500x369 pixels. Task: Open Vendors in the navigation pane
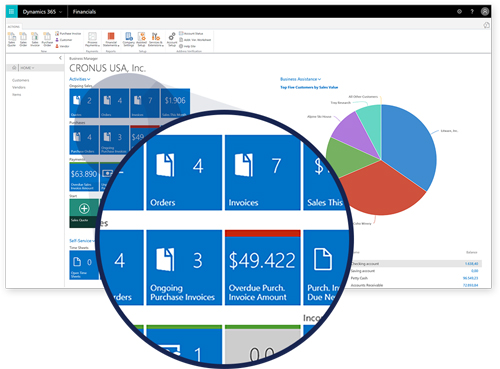(19, 87)
